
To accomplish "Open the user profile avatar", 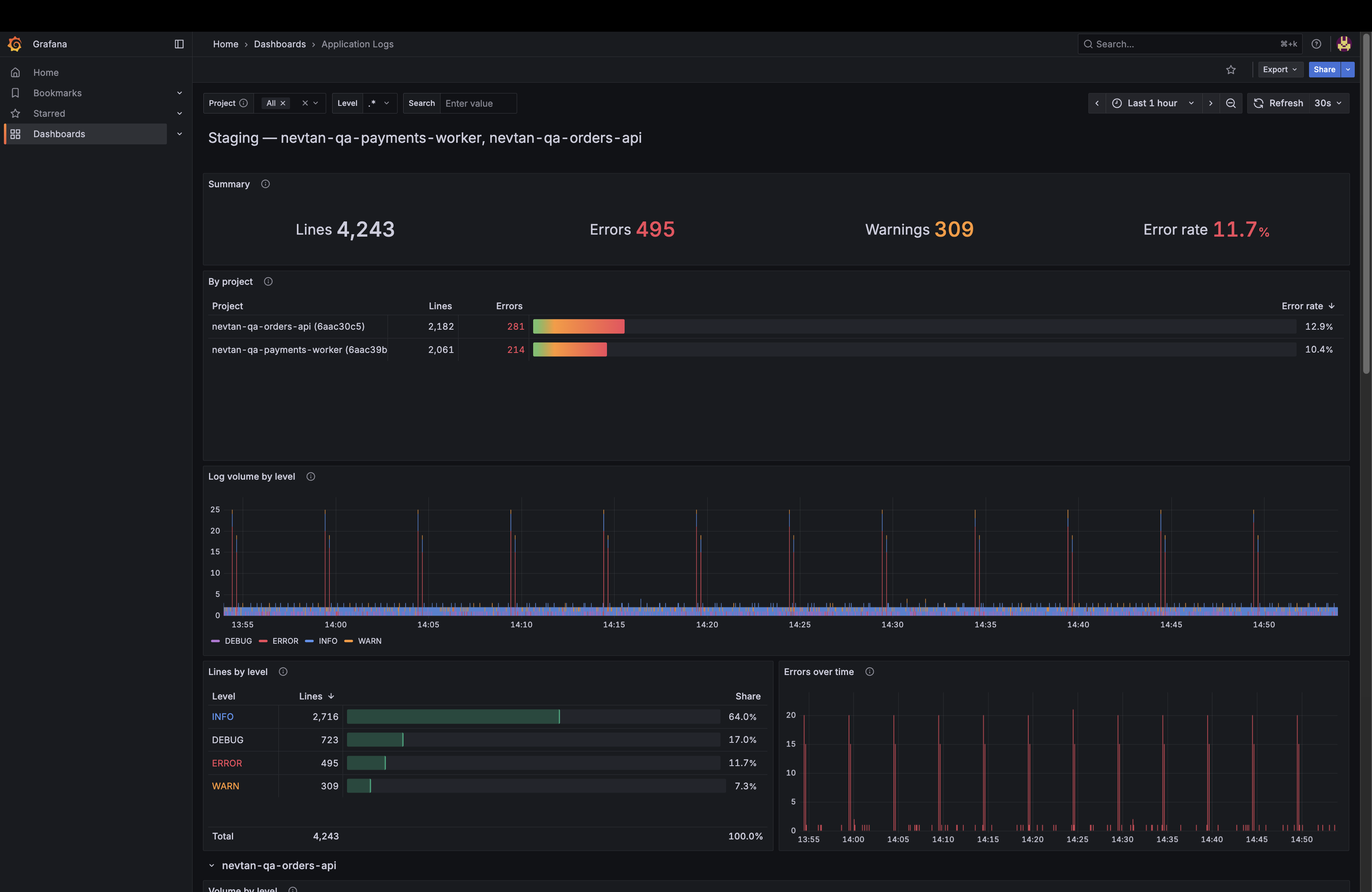I will [x=1344, y=44].
